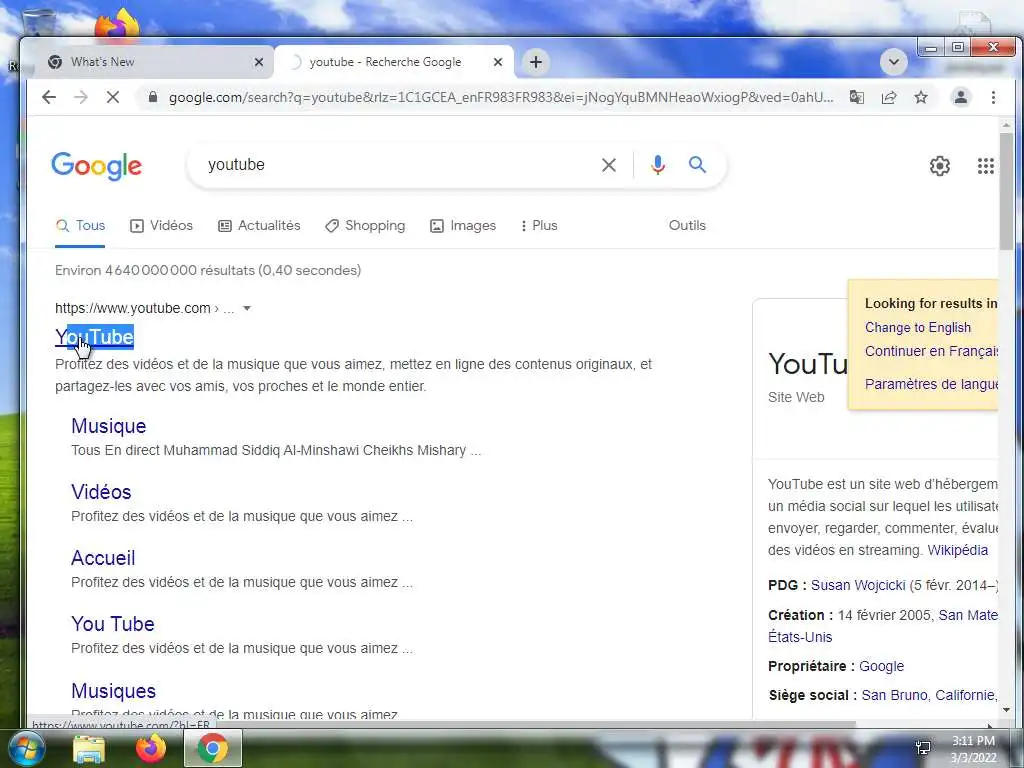Start voice search with microphone icon
The height and width of the screenshot is (768, 1024).
(658, 165)
